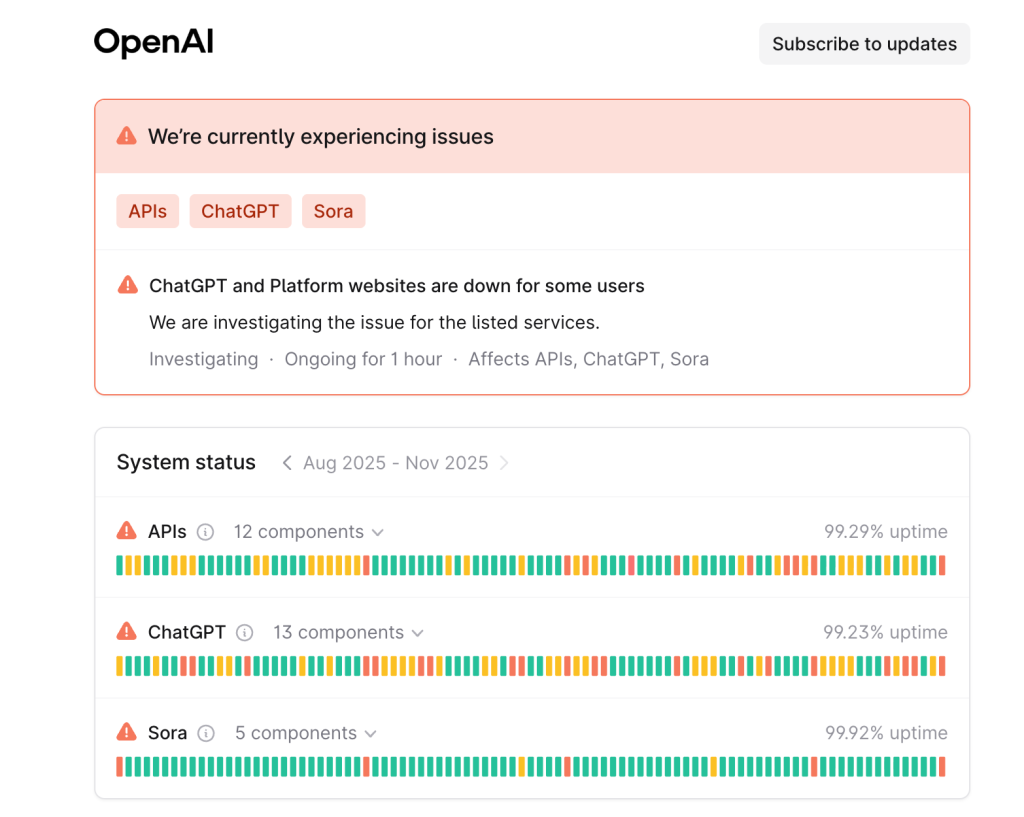Select the ChatGPT affected-service tag
This screenshot has width=1024, height=817.
coord(240,211)
